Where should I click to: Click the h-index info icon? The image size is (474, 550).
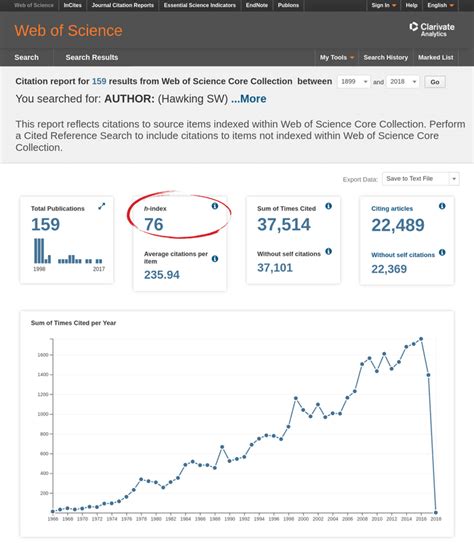coord(215,206)
